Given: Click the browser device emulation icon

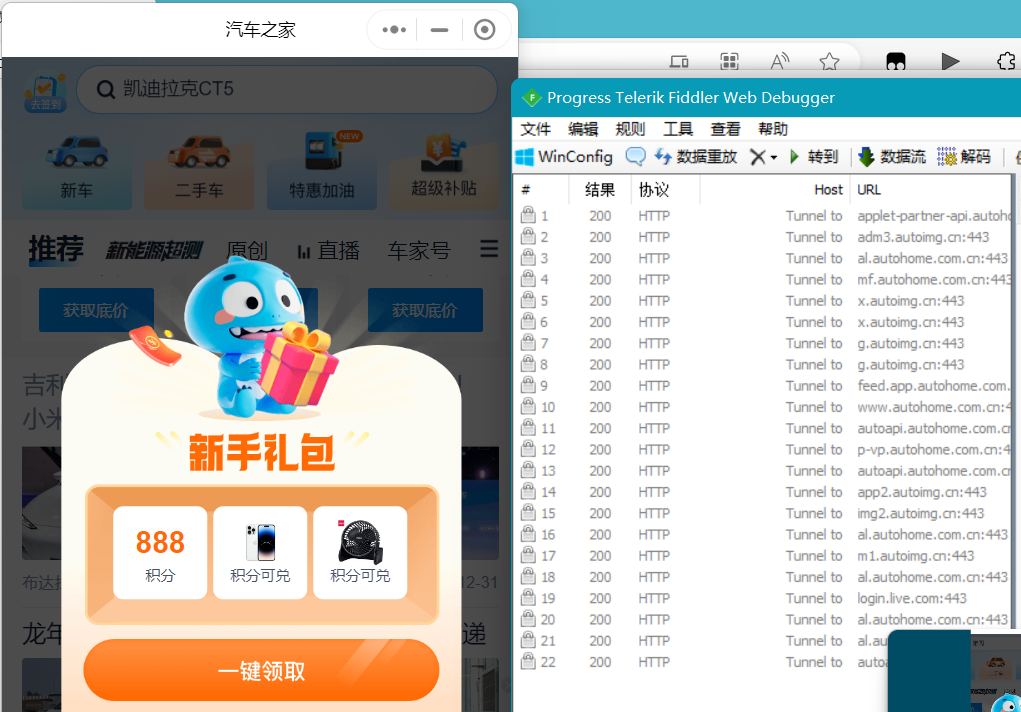Looking at the screenshot, I should coord(679,62).
